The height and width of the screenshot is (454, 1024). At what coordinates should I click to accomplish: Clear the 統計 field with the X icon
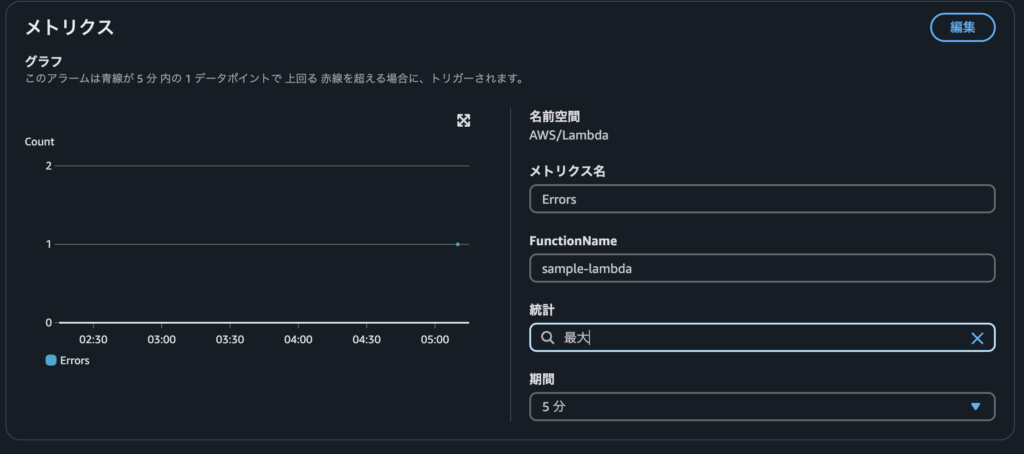pyautogui.click(x=977, y=338)
